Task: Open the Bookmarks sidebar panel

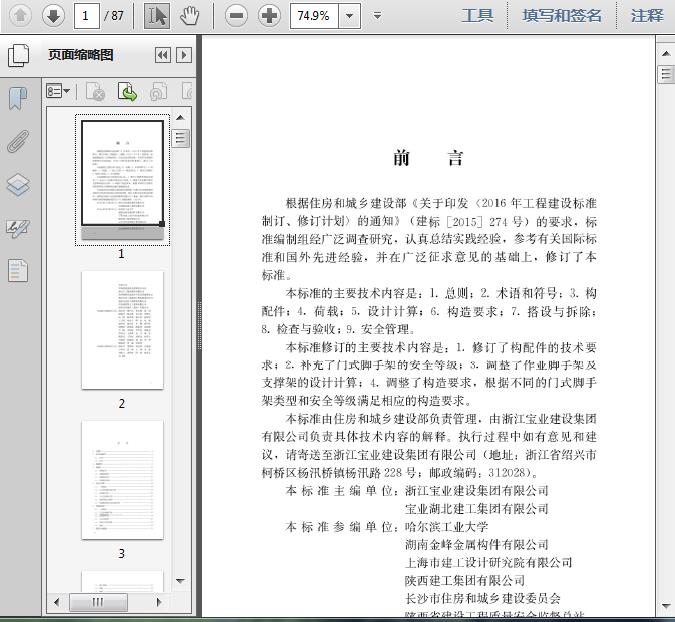Action: (x=18, y=98)
